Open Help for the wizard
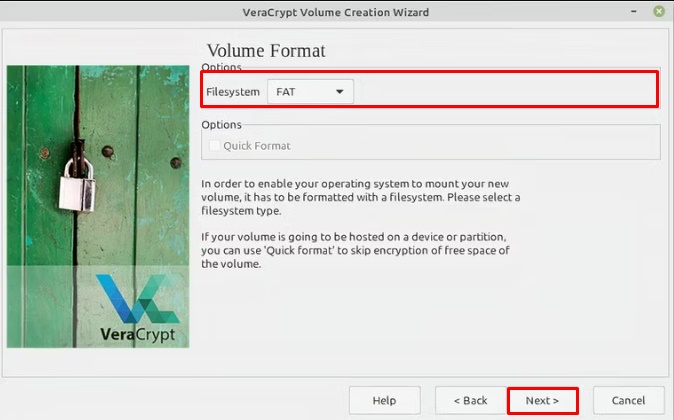Image resolution: width=674 pixels, height=420 pixels. (x=384, y=401)
